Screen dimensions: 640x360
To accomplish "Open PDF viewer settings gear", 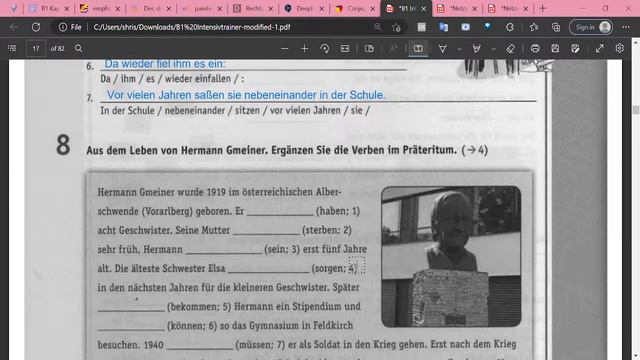I will point(620,49).
